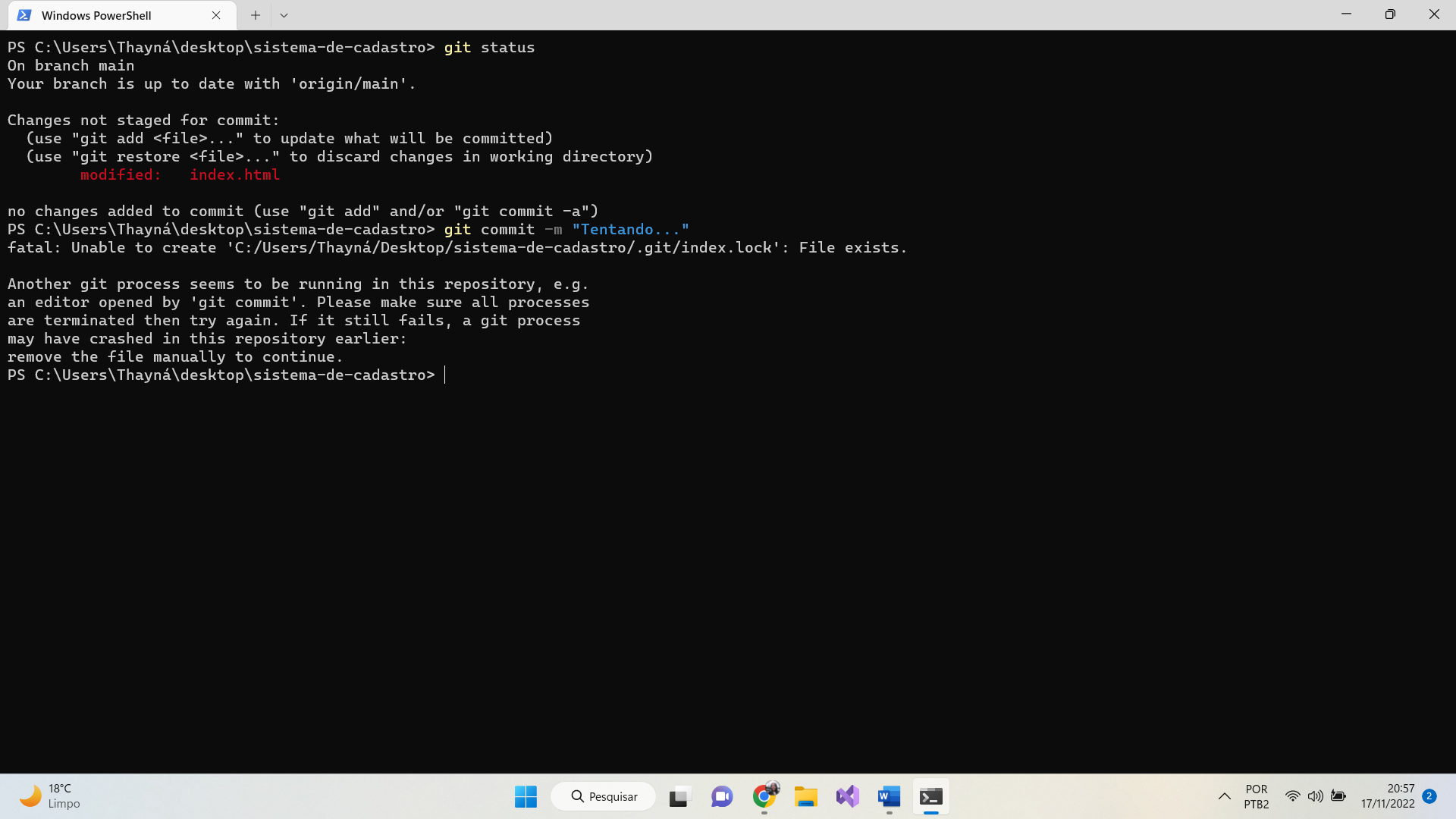Viewport: 1456px width, 819px height.
Task: Click the red 'modified:' label
Action: [121, 175]
